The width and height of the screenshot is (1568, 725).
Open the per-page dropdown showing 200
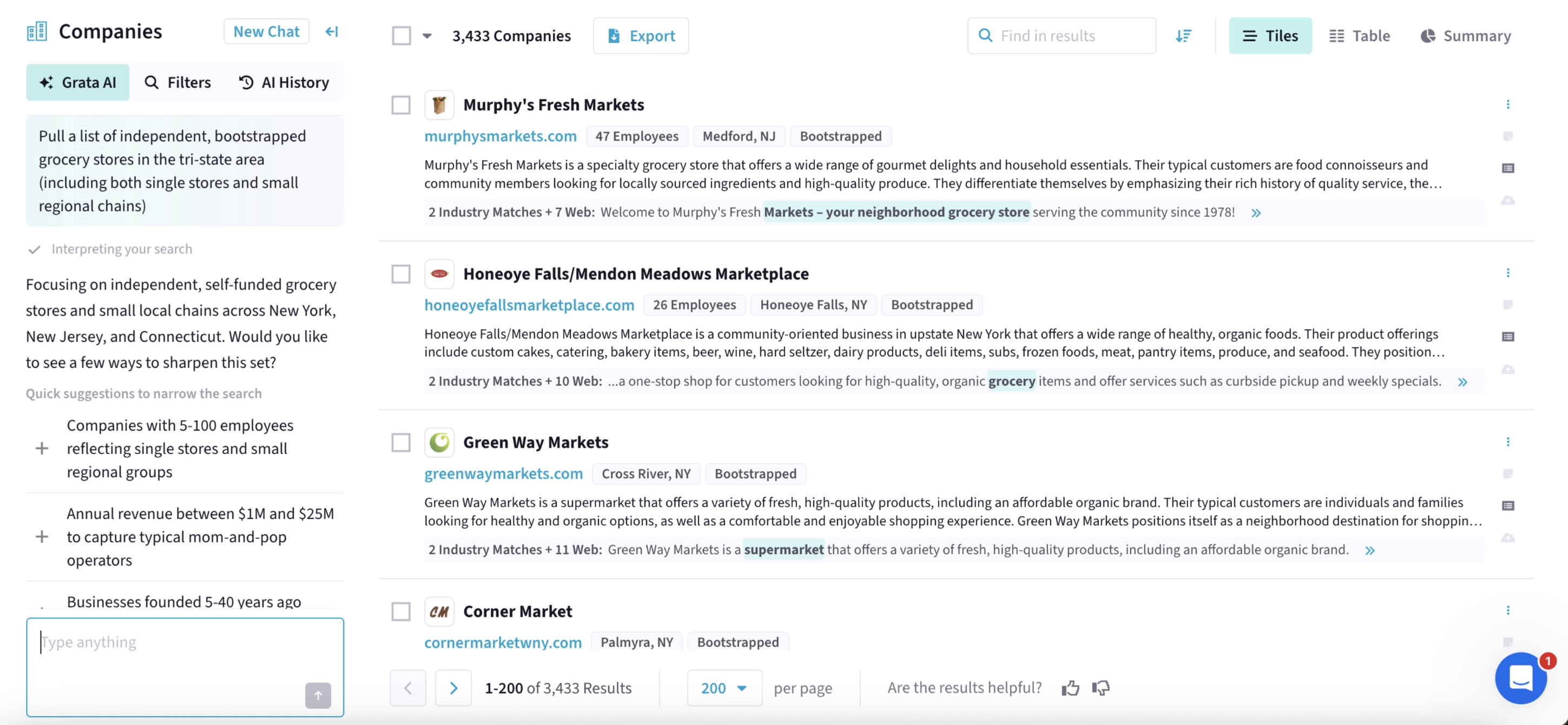[x=724, y=687]
